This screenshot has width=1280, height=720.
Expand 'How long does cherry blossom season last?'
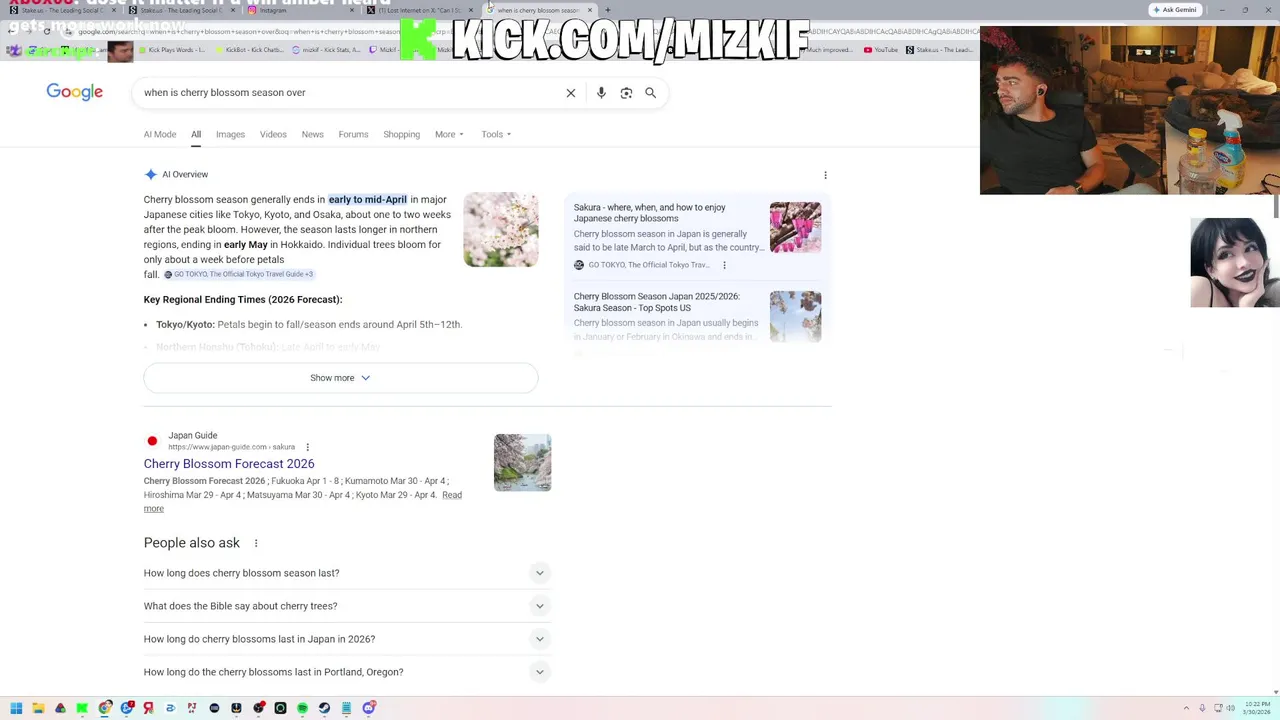(x=347, y=573)
